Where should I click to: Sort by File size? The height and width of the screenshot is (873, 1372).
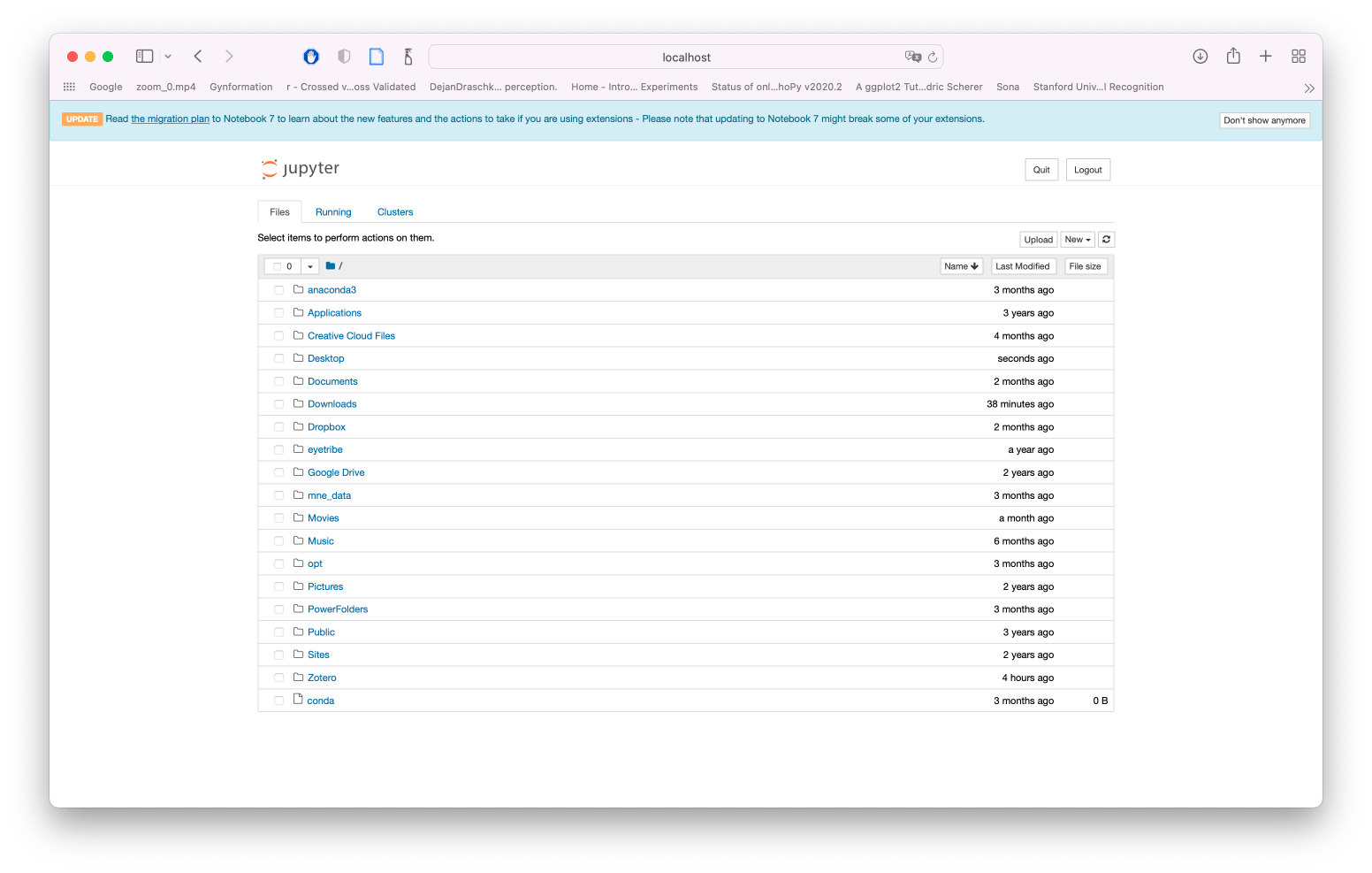1085,266
